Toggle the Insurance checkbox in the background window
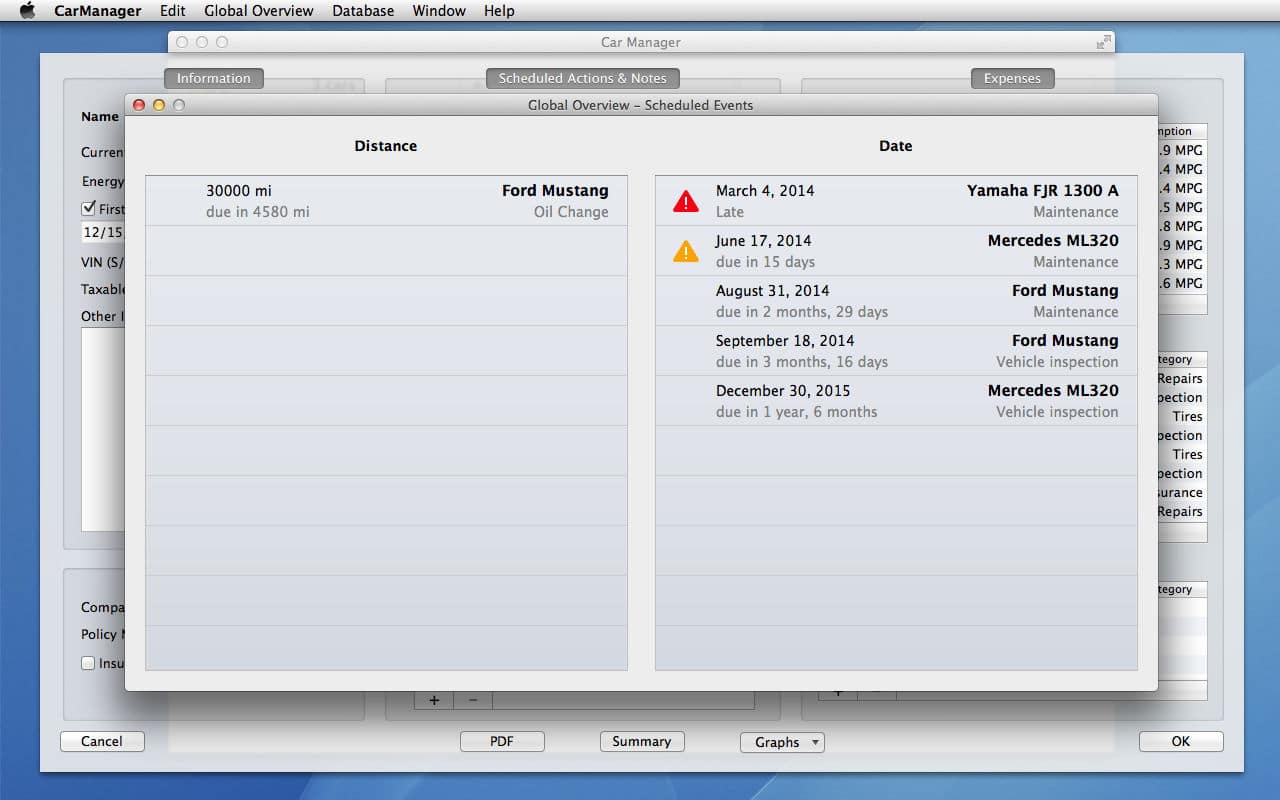Image resolution: width=1280 pixels, height=800 pixels. click(x=88, y=663)
